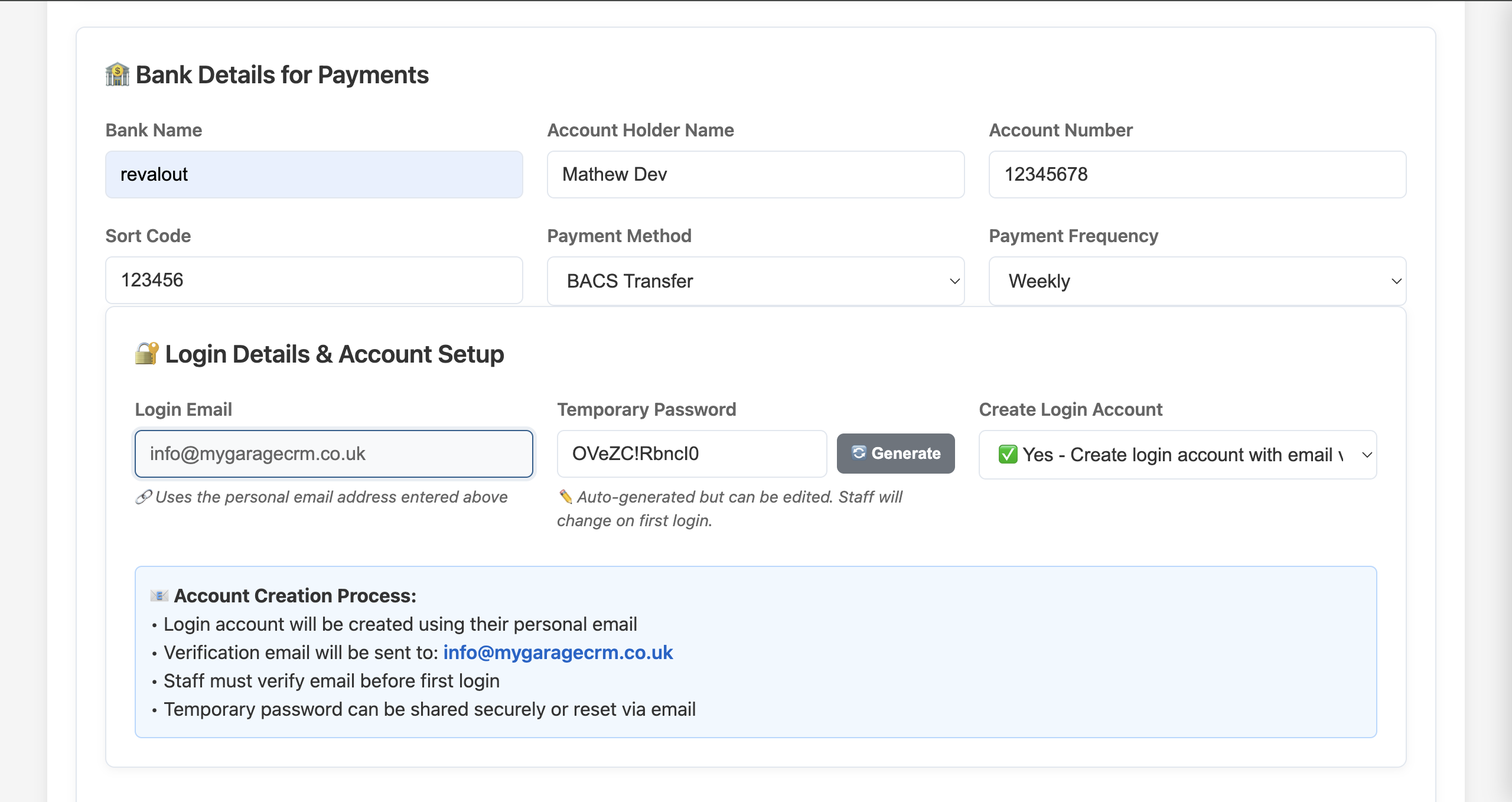Click inside the Temporary Password field
Image resolution: width=1512 pixels, height=802 pixels.
pos(691,454)
